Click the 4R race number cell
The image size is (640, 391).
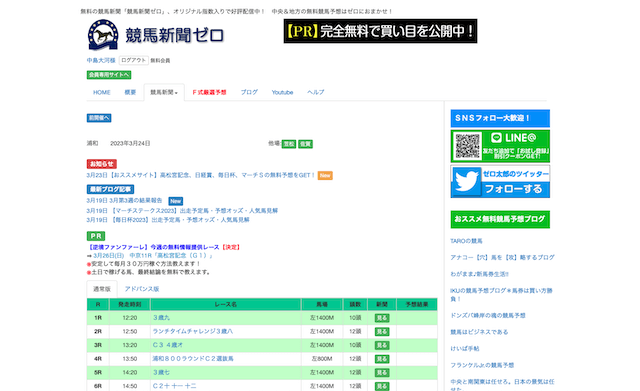tap(98, 359)
